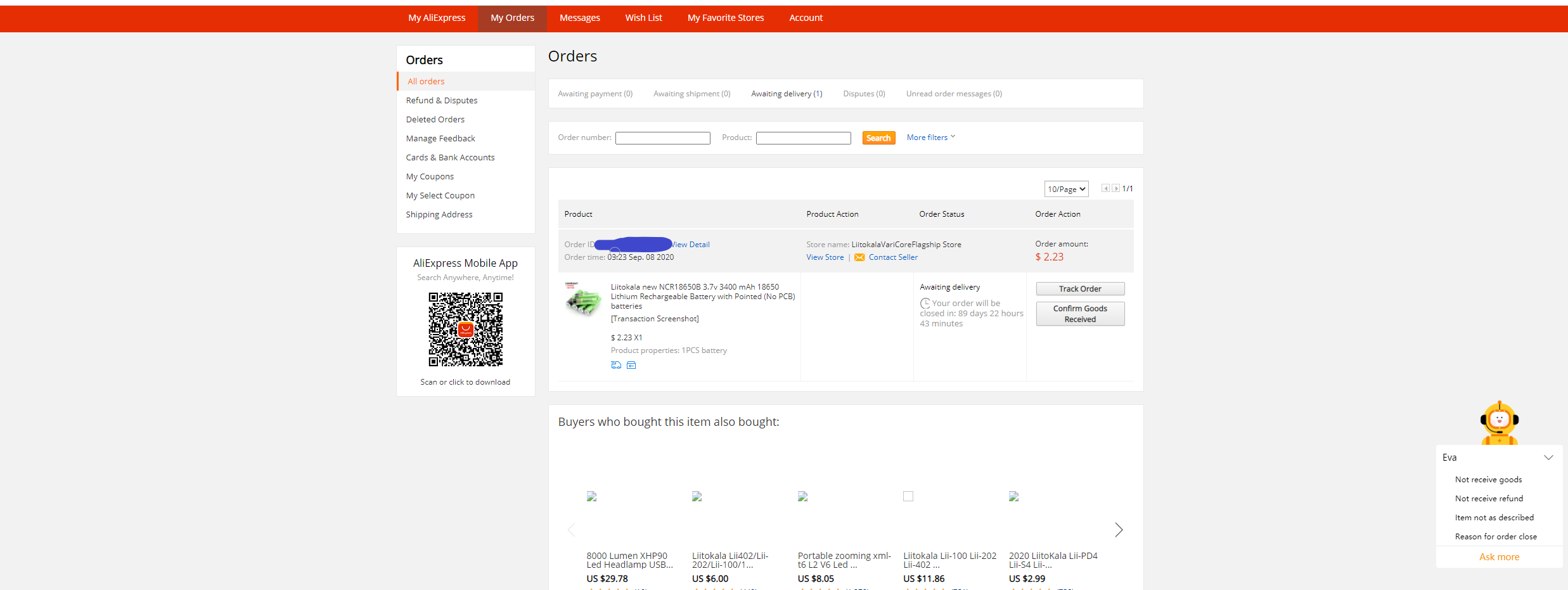Viewport: 1568px width, 590px height.
Task: Select 'Not receive refund' in Eva chat
Action: (1489, 499)
